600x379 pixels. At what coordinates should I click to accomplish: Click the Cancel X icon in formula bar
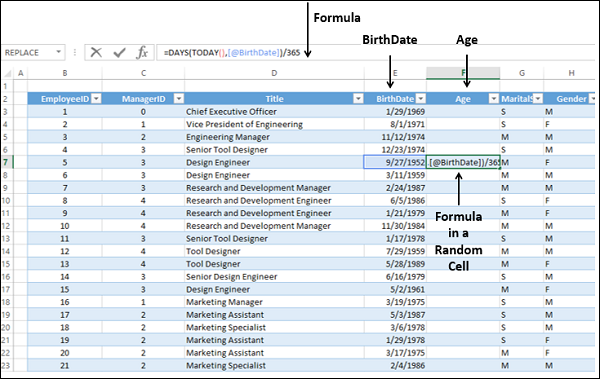coord(96,52)
